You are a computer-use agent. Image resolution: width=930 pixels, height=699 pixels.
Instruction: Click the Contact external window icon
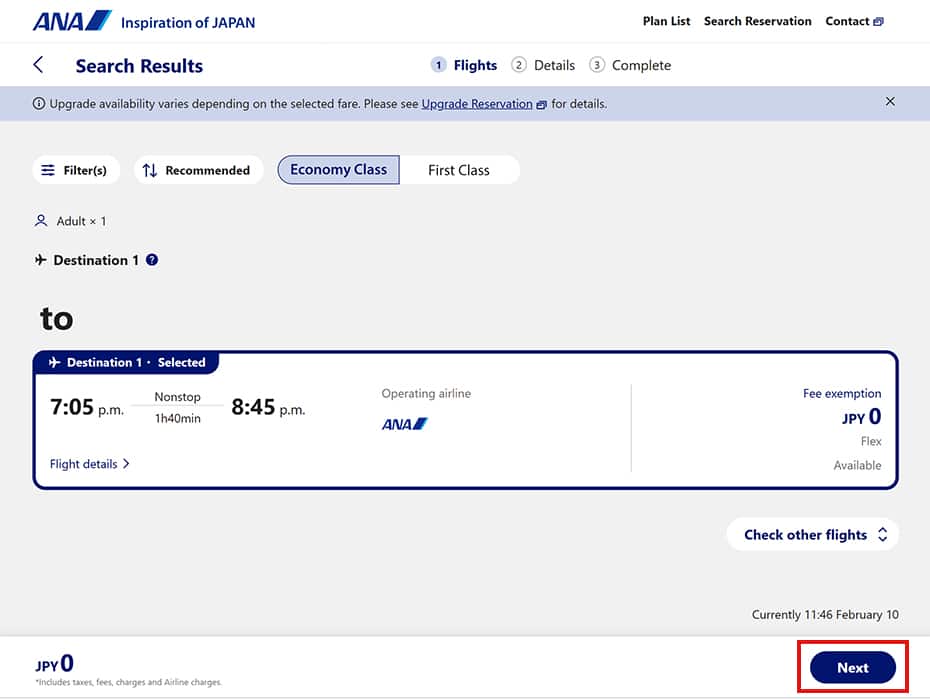[878, 22]
